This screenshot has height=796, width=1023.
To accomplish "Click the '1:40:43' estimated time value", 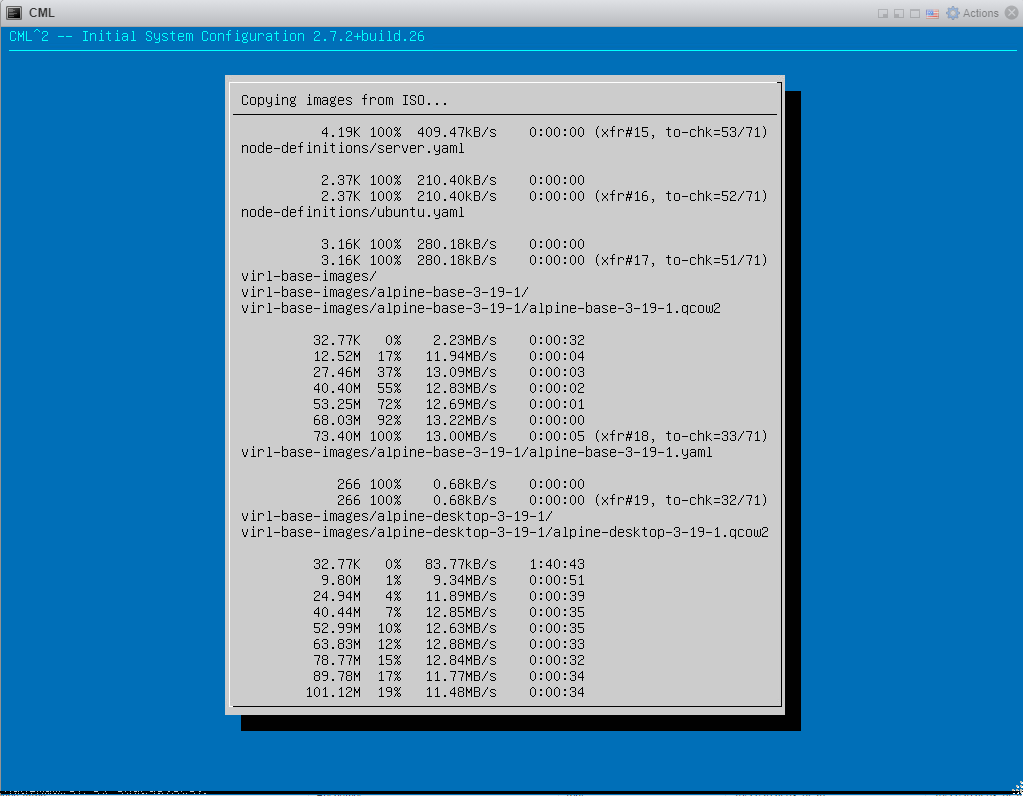I will pos(557,564).
